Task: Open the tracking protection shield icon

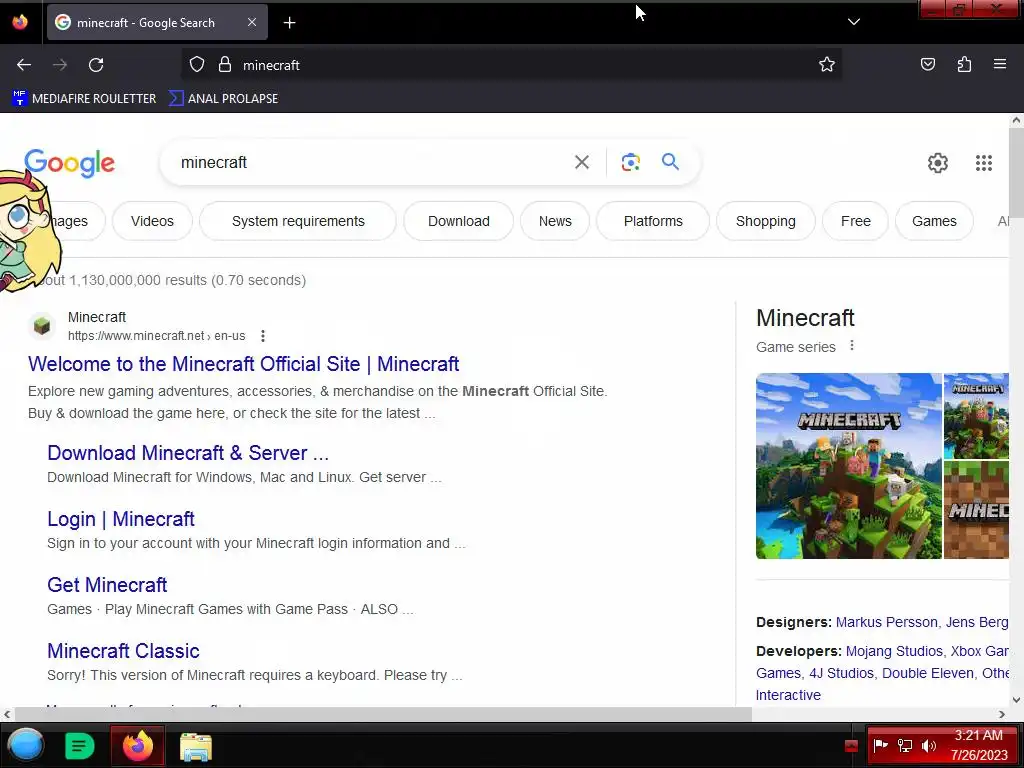Action: coord(197,65)
